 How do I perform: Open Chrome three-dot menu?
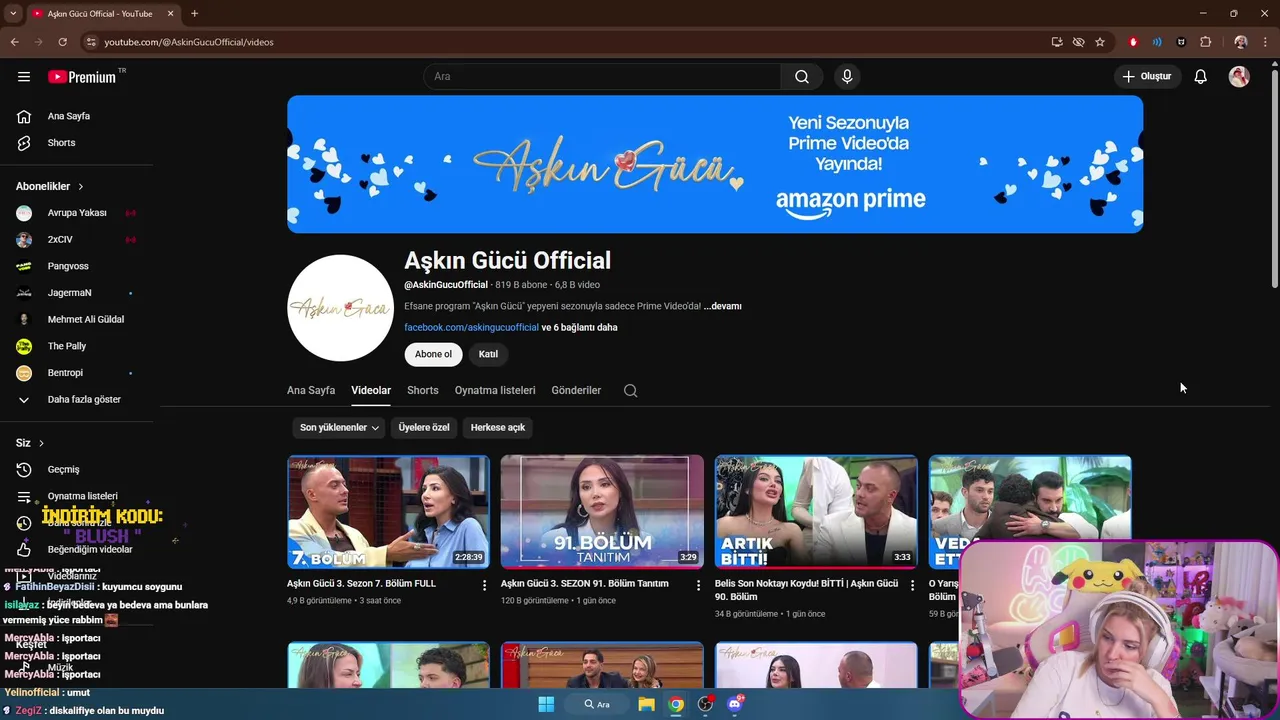click(1266, 42)
